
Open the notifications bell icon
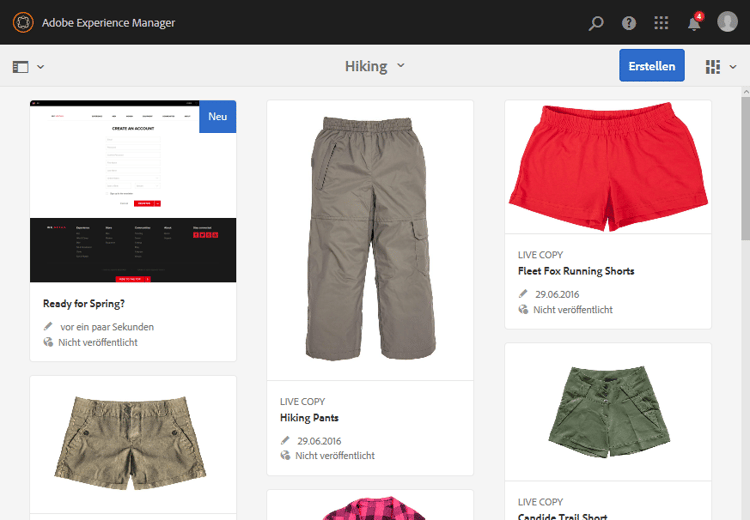695,22
